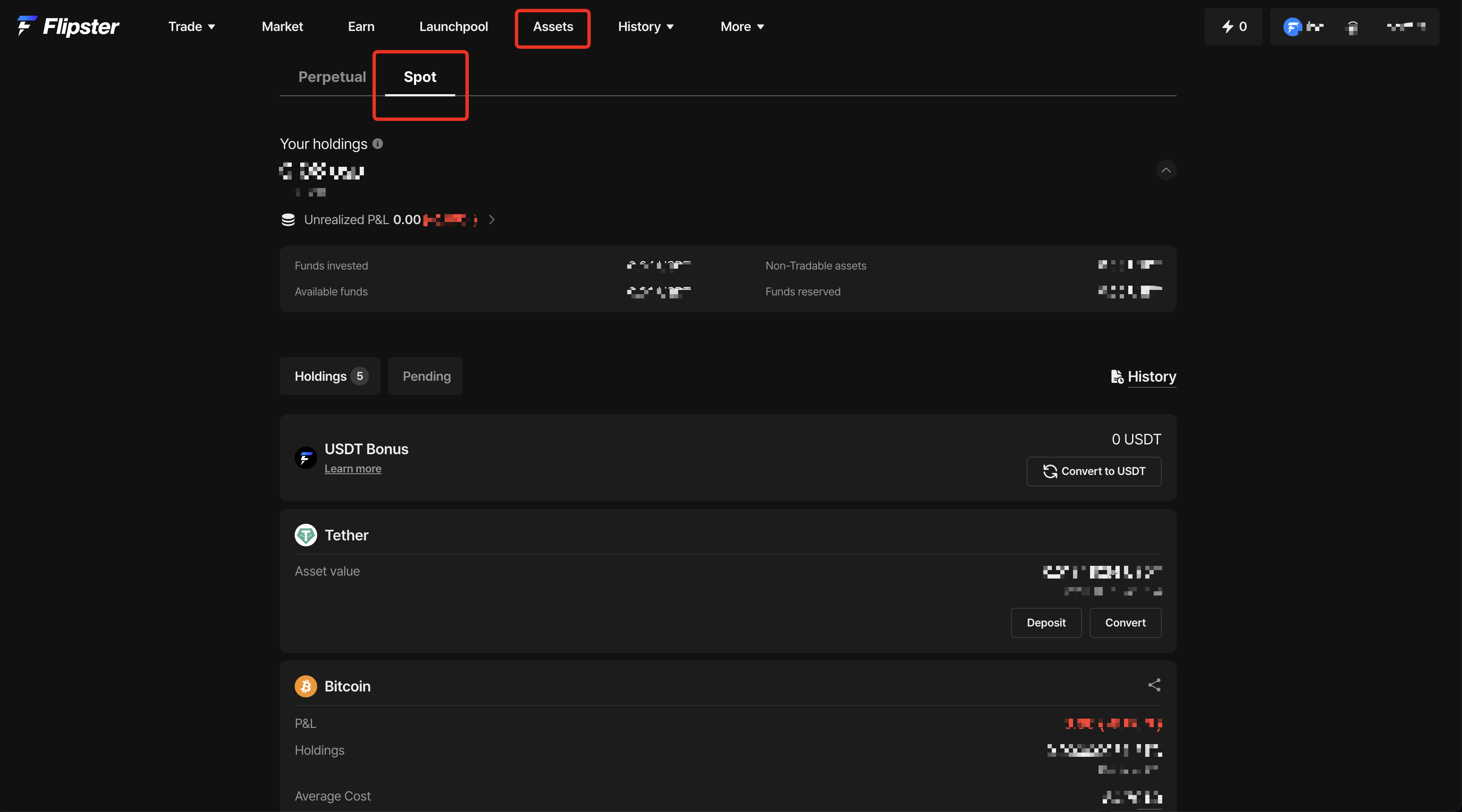Select the Holdings 5 tab
The width and height of the screenshot is (1462, 812).
click(330, 376)
